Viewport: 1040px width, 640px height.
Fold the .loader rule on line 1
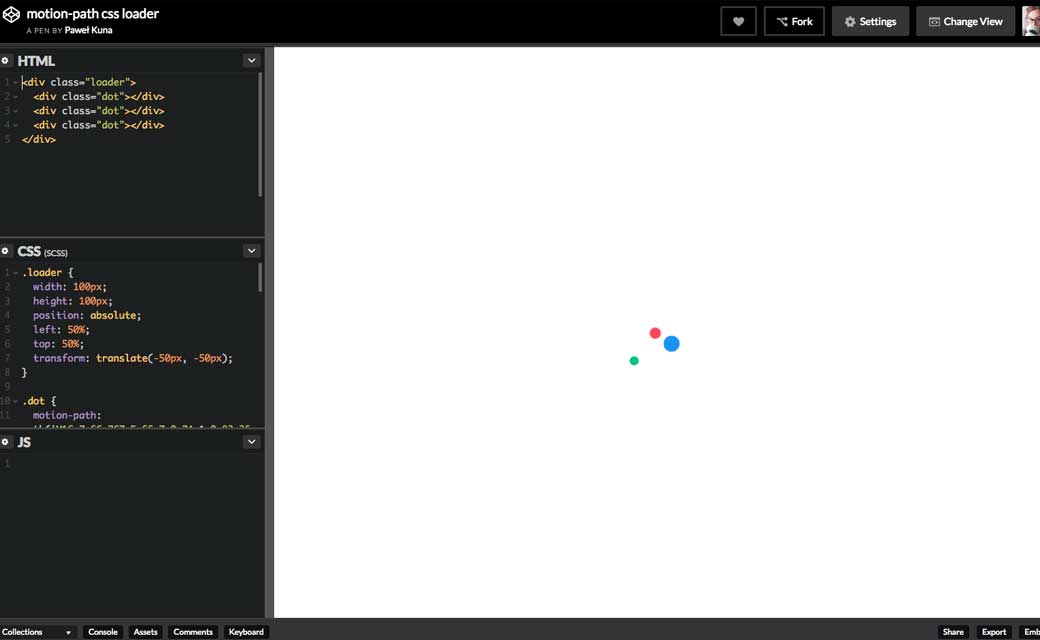point(15,273)
